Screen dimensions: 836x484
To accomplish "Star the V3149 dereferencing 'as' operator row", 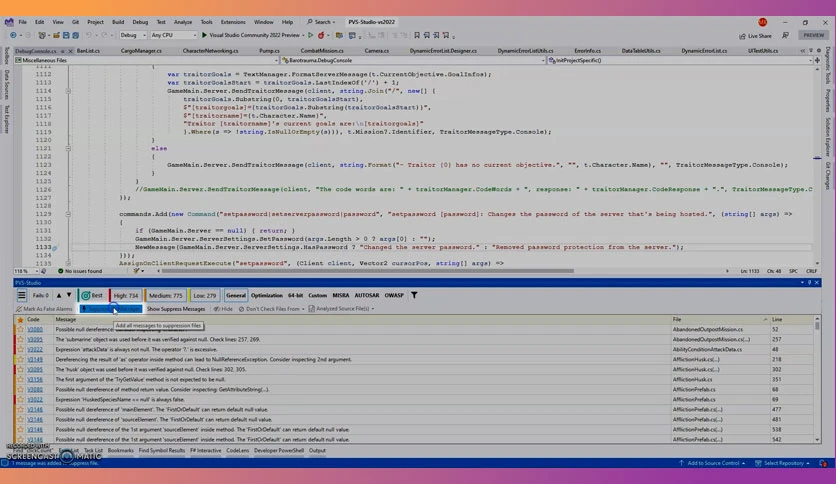I will pyautogui.click(x=20, y=360).
